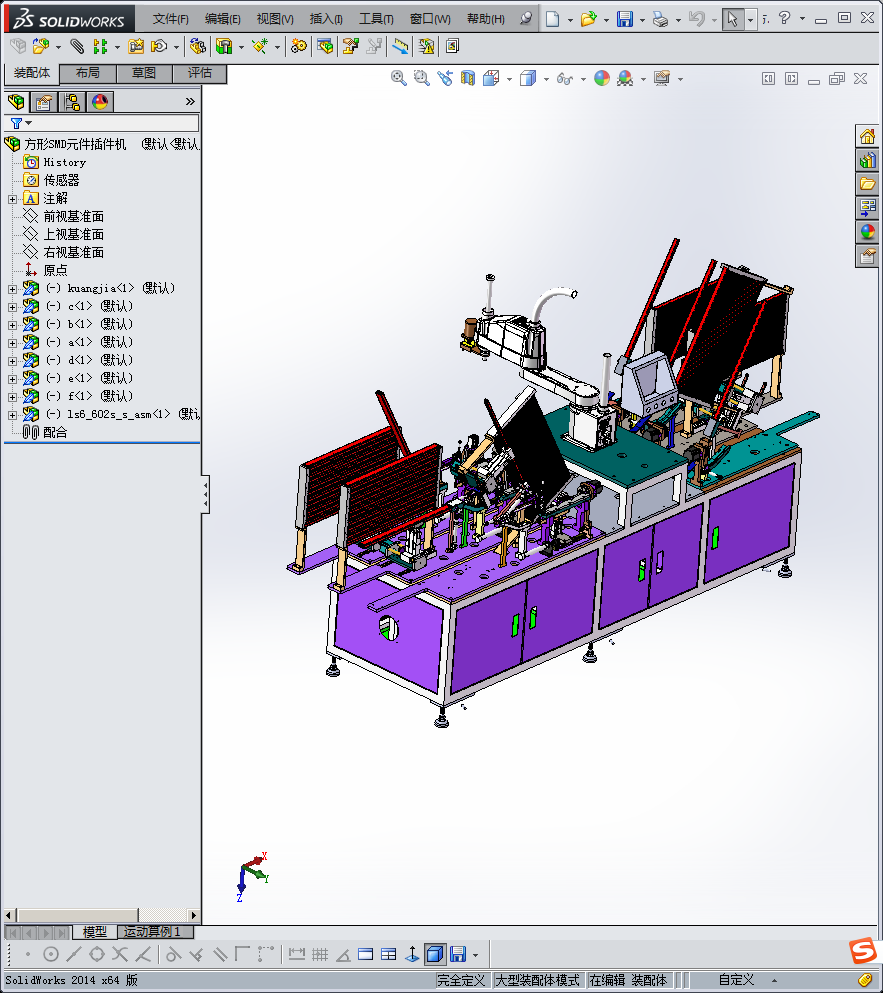Click the feature tree horizontal scrollbar thumb
883x993 pixels.
[x=78, y=915]
